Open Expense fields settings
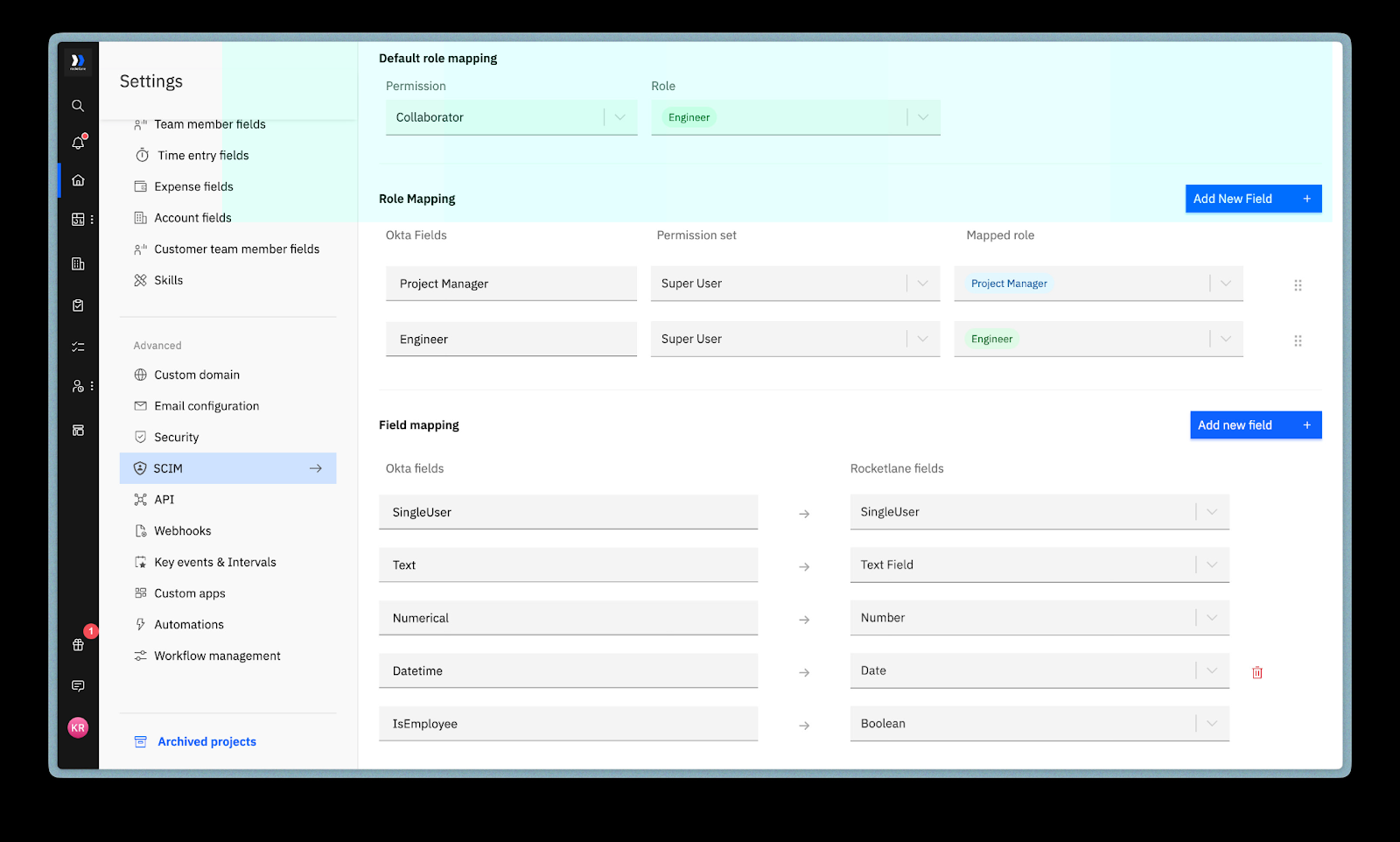The width and height of the screenshot is (1400, 842). click(x=193, y=186)
